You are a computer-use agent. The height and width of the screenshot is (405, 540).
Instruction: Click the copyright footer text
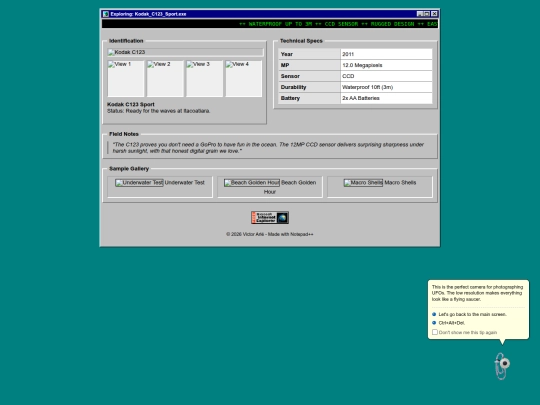270,234
